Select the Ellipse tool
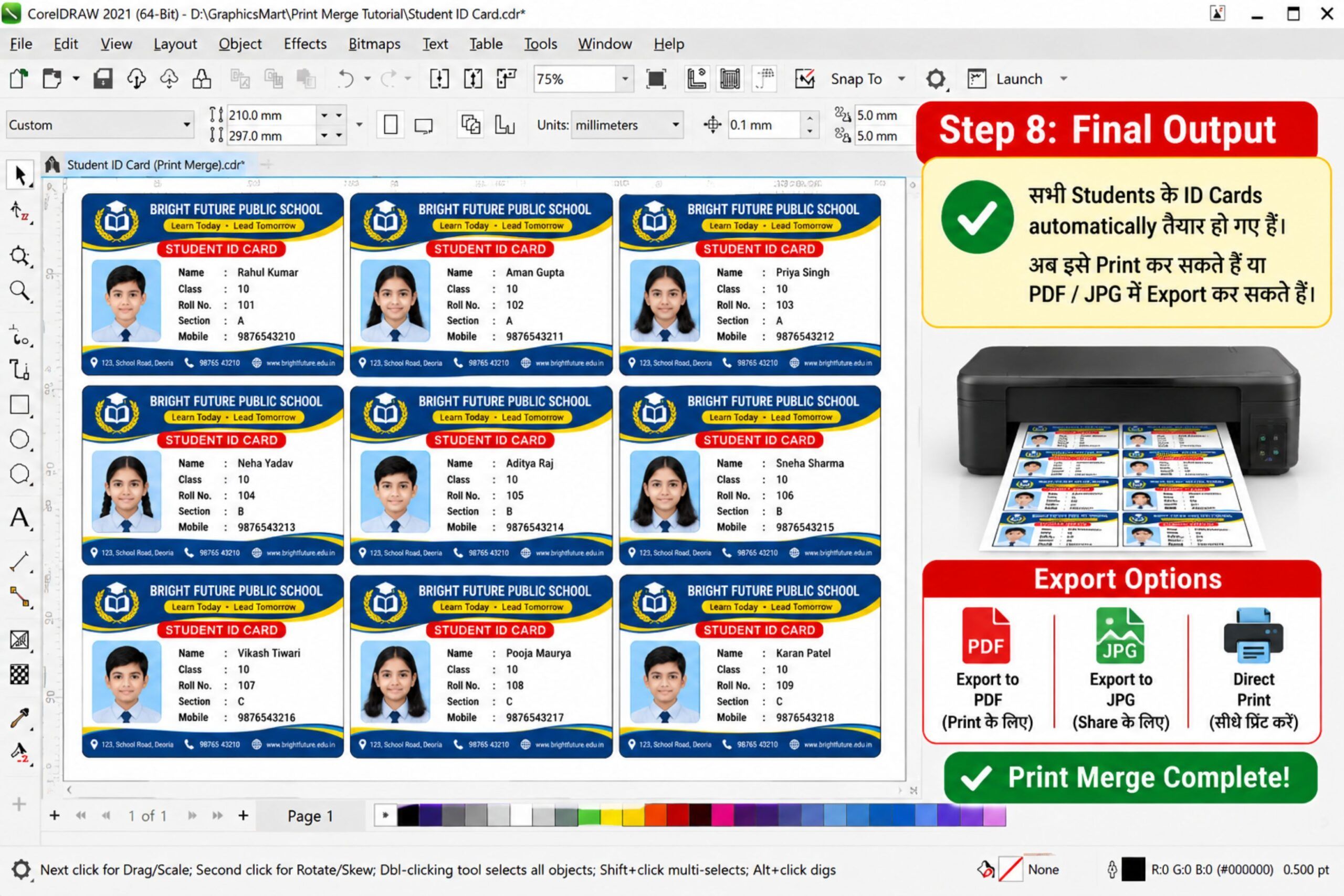 20,439
